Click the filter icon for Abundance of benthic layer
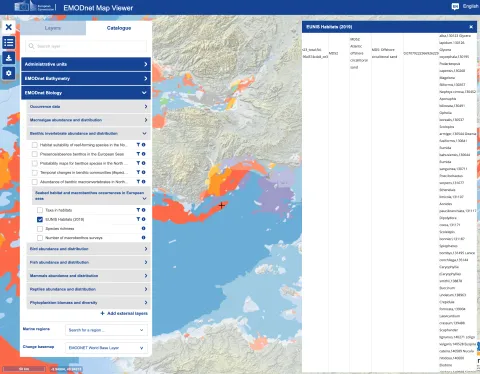The image size is (480, 374). pyautogui.click(x=138, y=182)
